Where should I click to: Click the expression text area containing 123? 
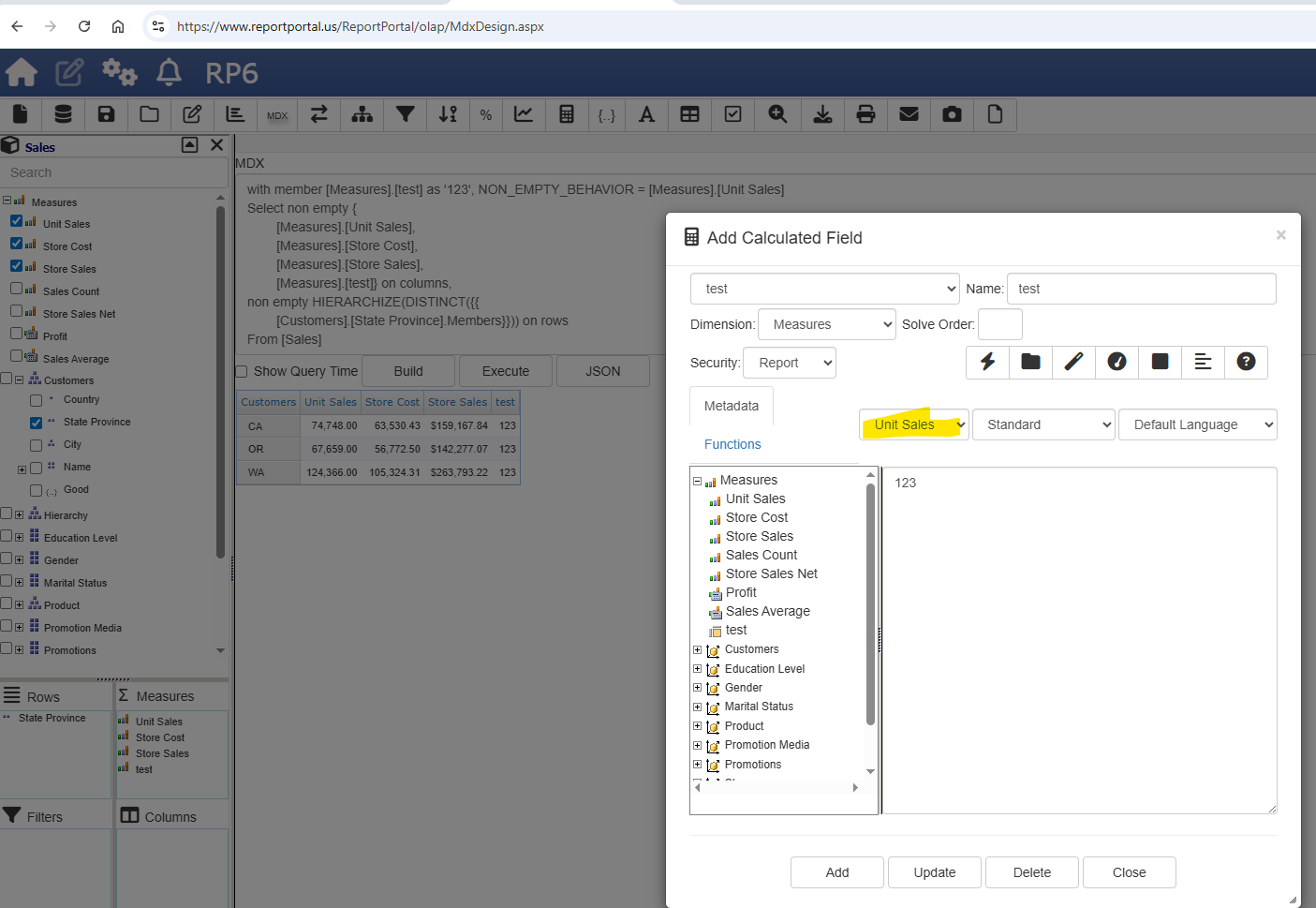tap(1080, 641)
